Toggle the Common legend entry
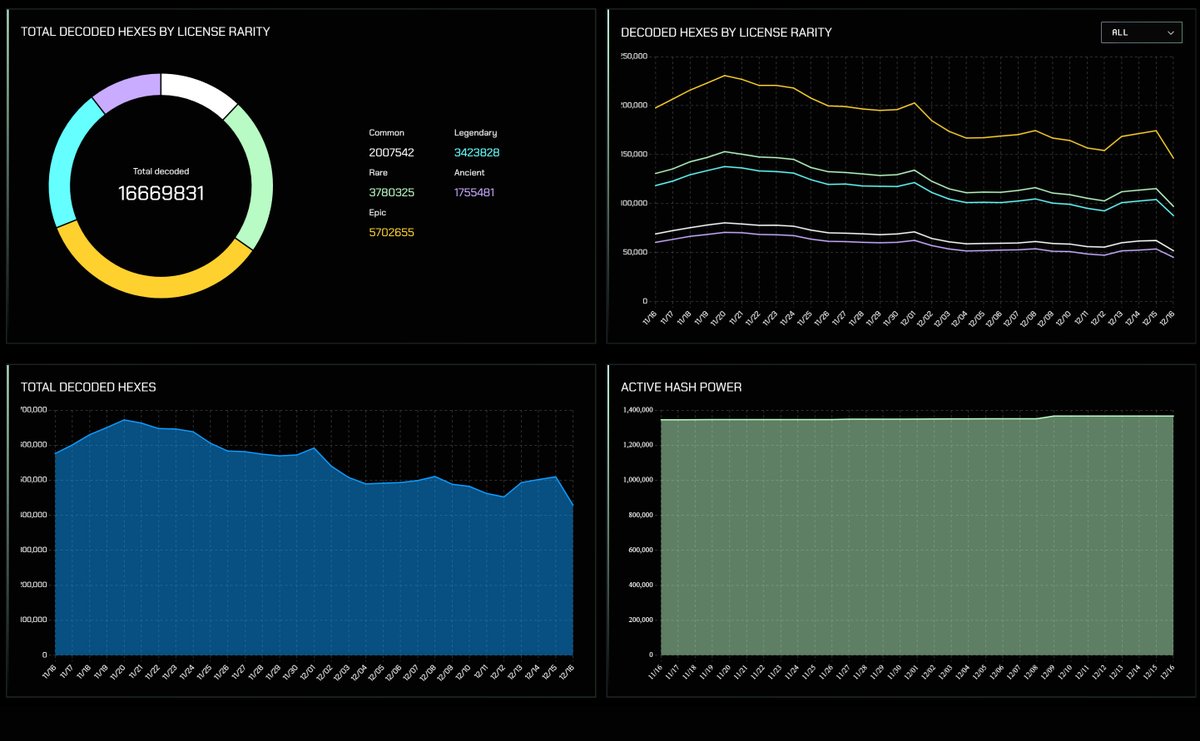 tap(385, 132)
